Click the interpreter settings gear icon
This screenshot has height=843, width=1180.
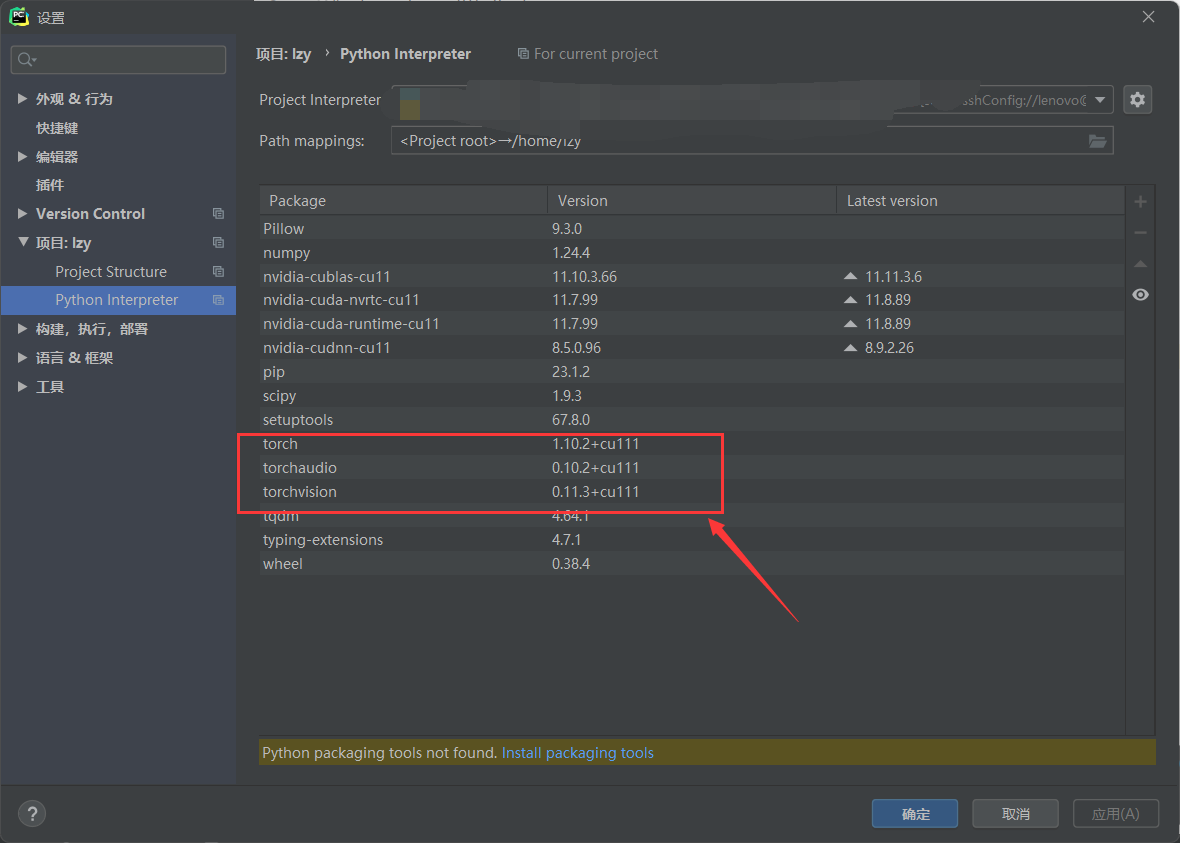[1137, 100]
